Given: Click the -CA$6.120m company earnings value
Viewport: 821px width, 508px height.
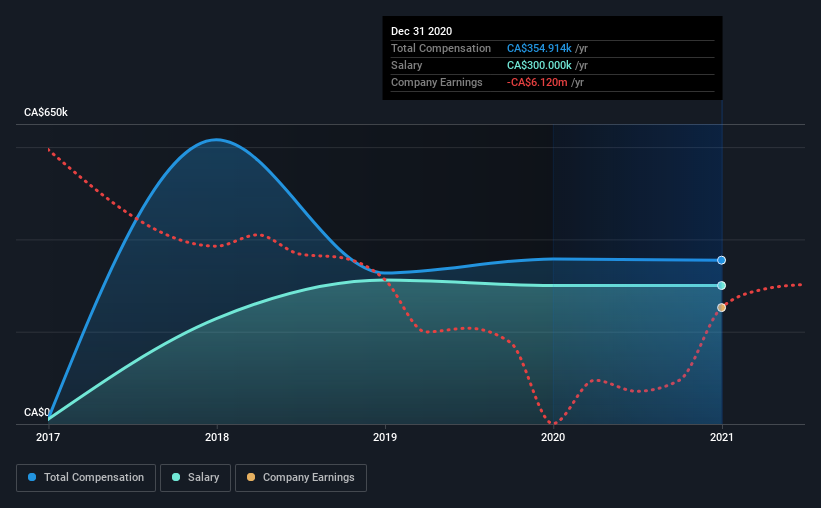Looking at the screenshot, I should click(537, 82).
